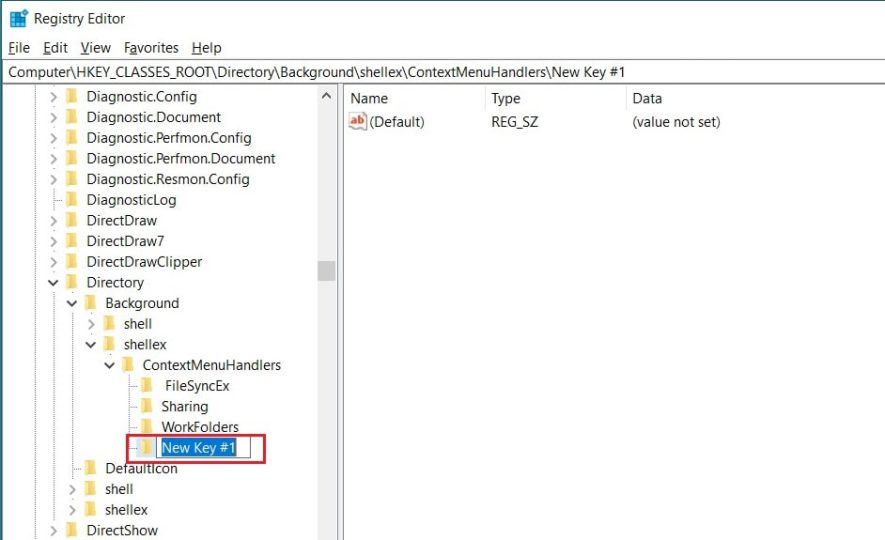Expand the DirectDrawClipper key
885x540 pixels.
point(53,262)
